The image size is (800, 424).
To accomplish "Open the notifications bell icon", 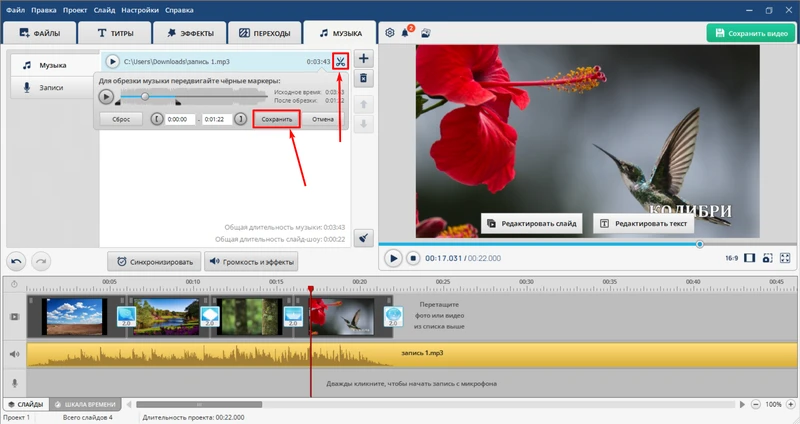I will pos(407,33).
